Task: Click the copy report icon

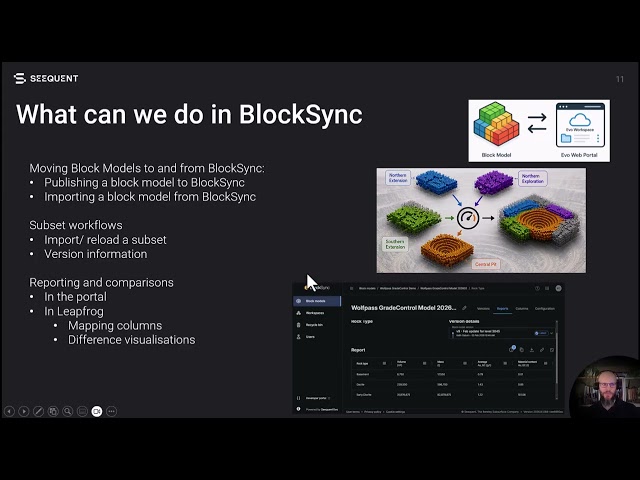Action: point(522,350)
